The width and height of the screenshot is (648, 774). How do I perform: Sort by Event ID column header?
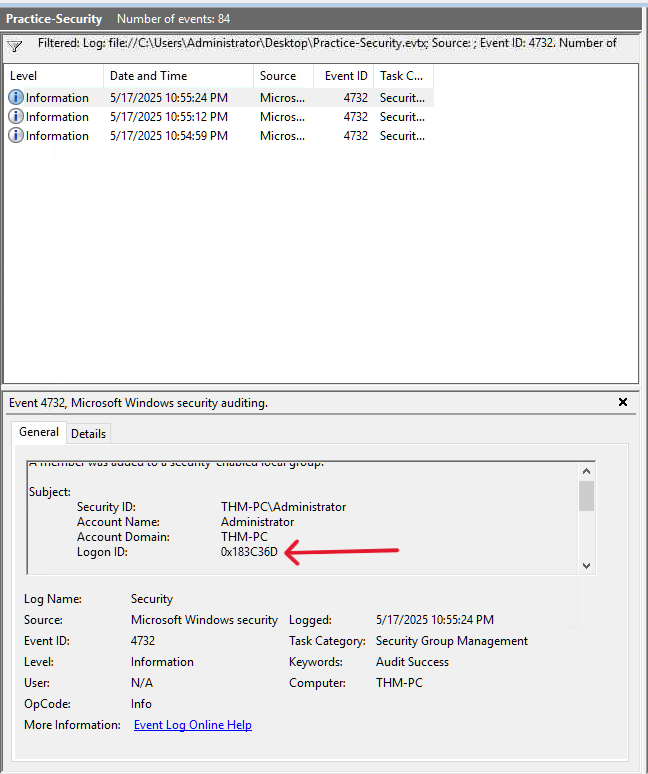(x=345, y=76)
